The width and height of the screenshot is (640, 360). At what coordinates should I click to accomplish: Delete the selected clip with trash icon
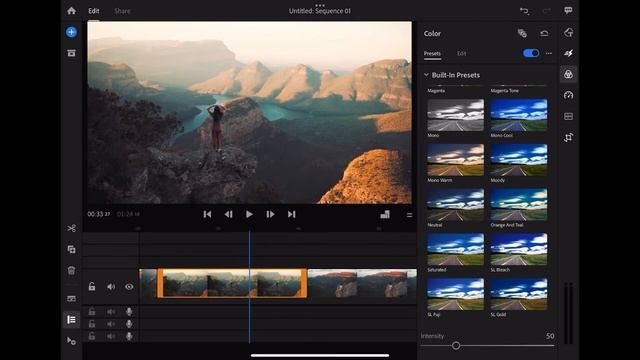tap(71, 270)
